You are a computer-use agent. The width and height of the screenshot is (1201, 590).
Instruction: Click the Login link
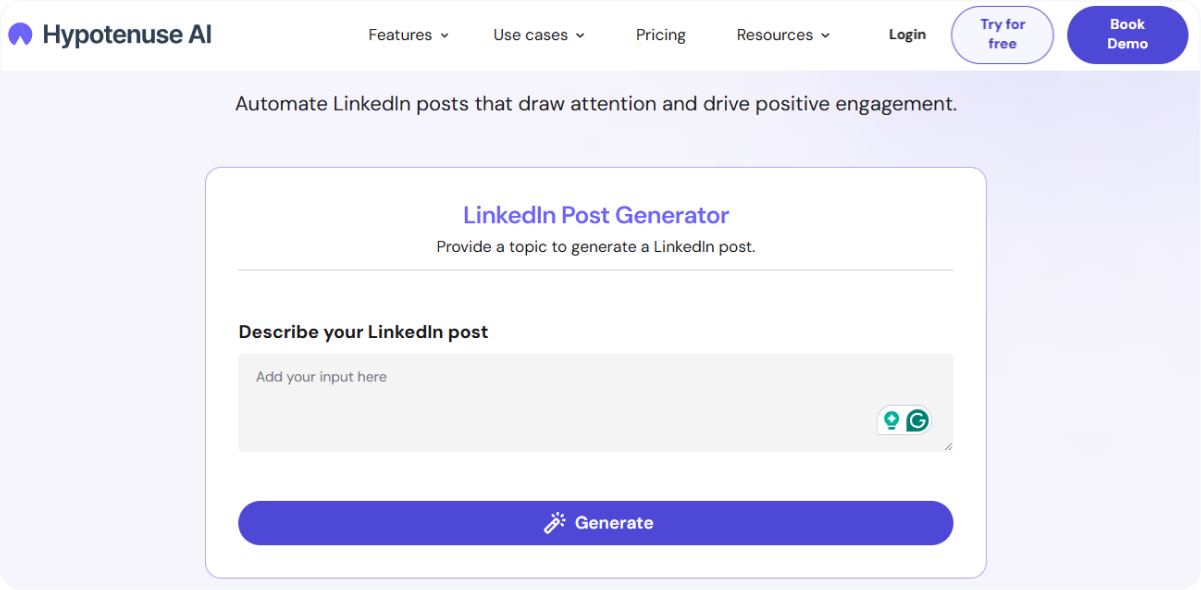pos(907,35)
